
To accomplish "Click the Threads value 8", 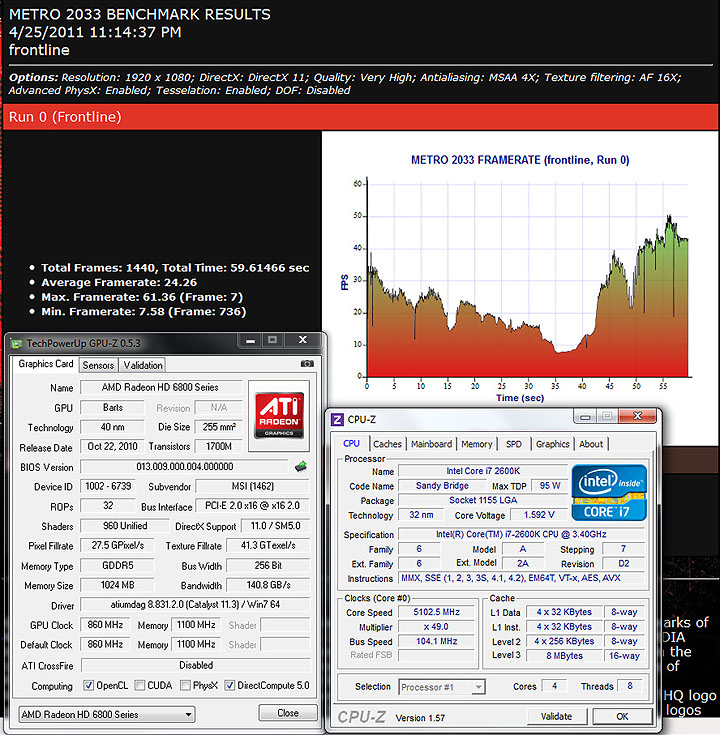I will (x=630, y=686).
